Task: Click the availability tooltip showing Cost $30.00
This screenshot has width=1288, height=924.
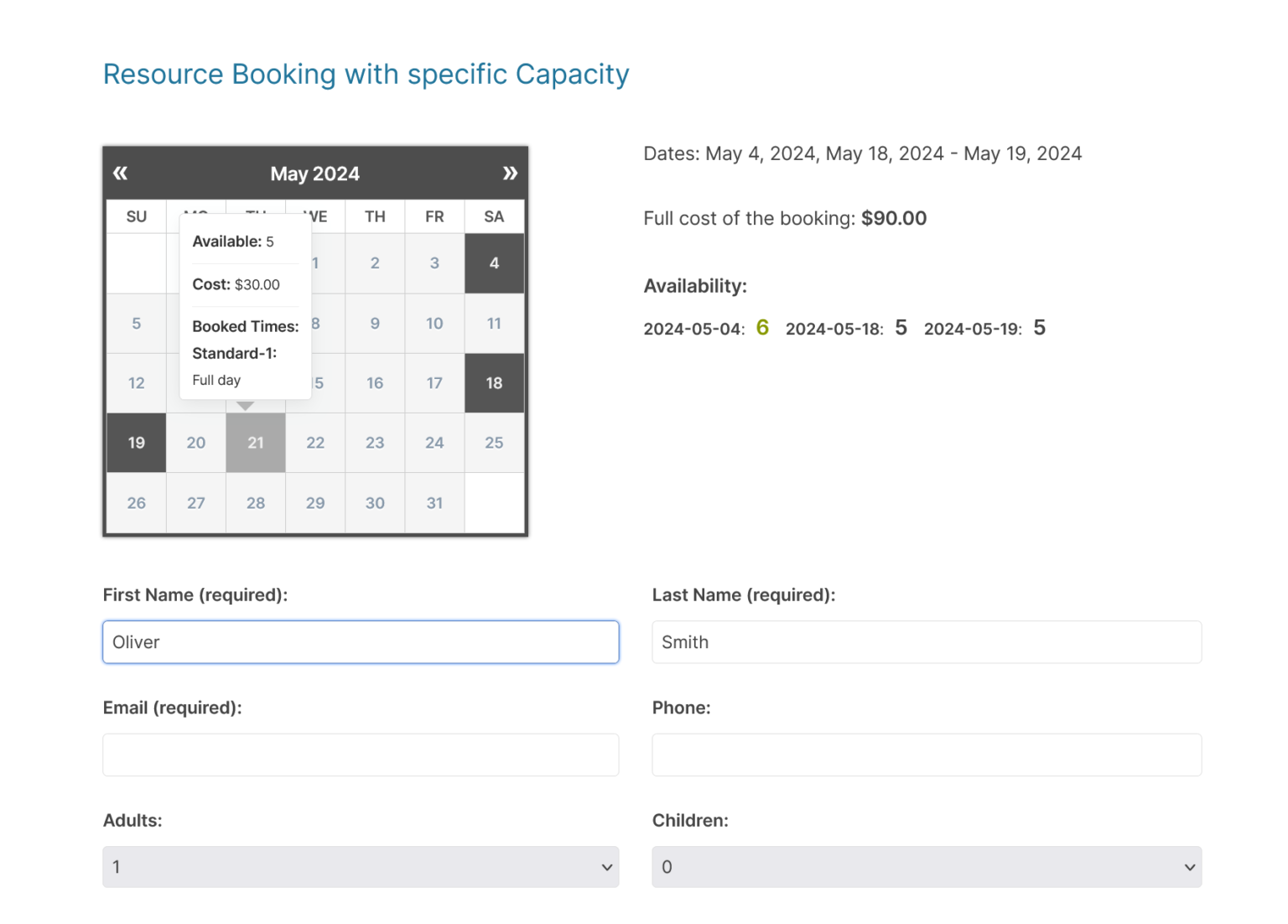Action: (244, 284)
